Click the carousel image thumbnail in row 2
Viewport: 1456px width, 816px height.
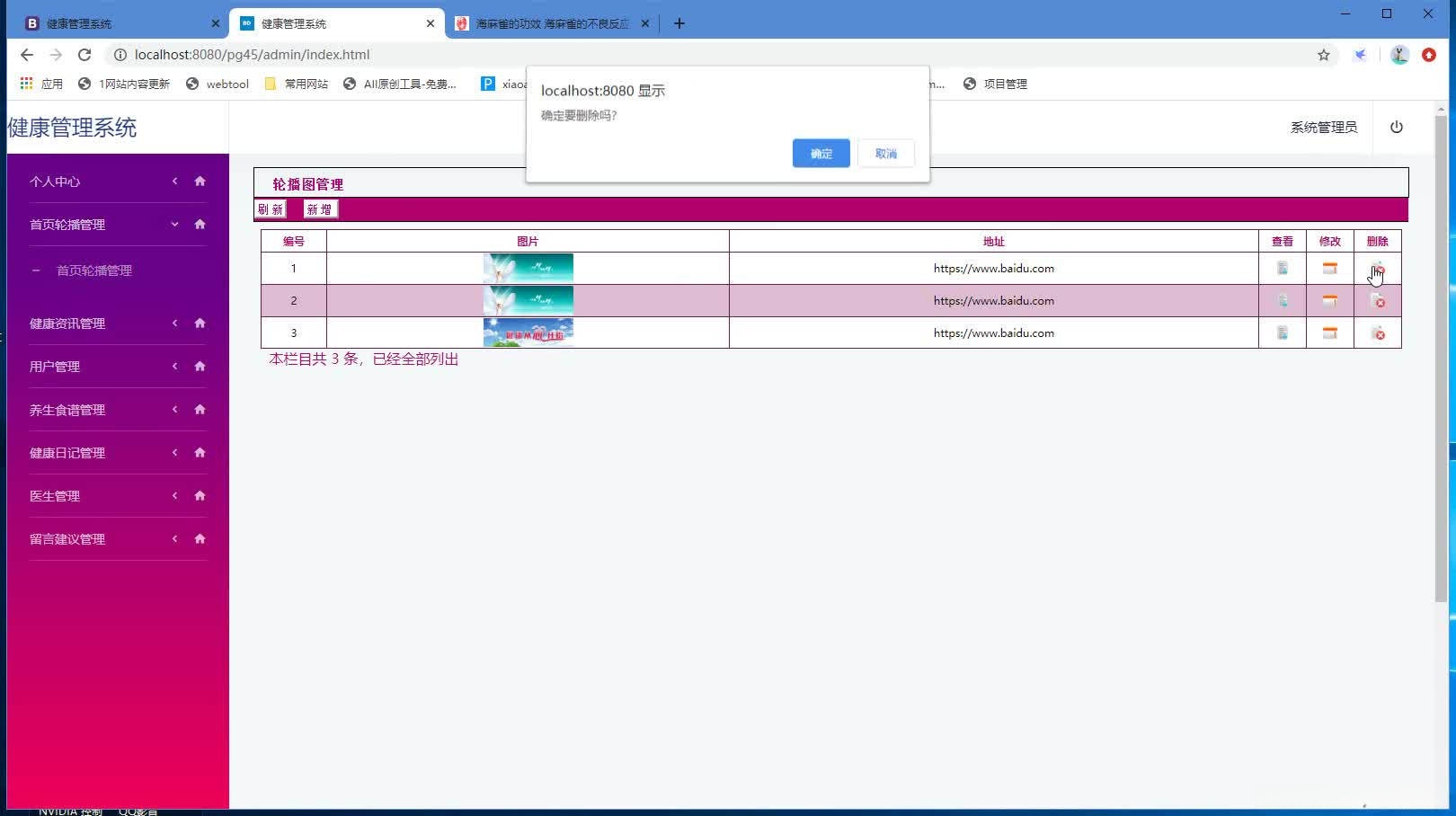(x=528, y=300)
